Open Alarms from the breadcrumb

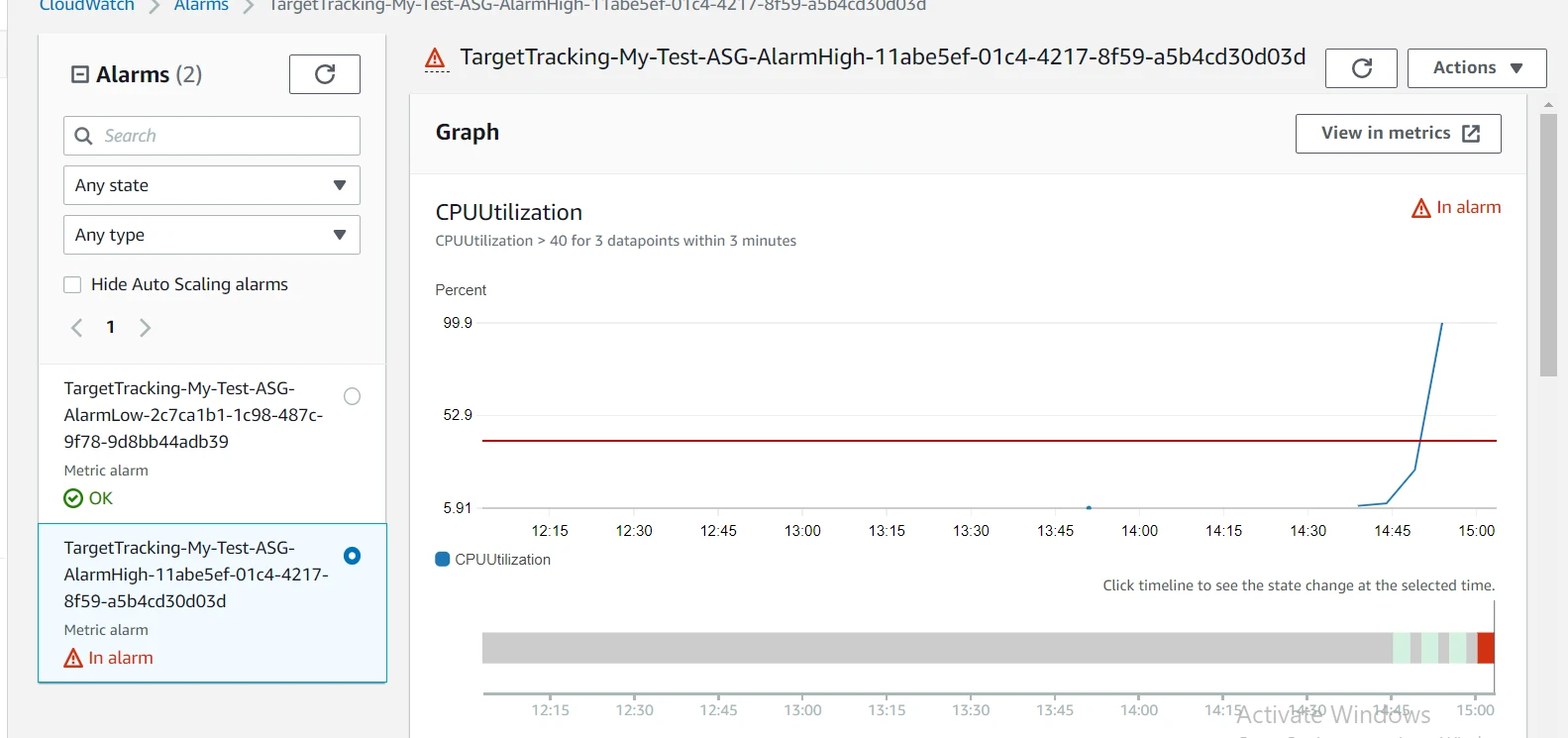(200, 6)
